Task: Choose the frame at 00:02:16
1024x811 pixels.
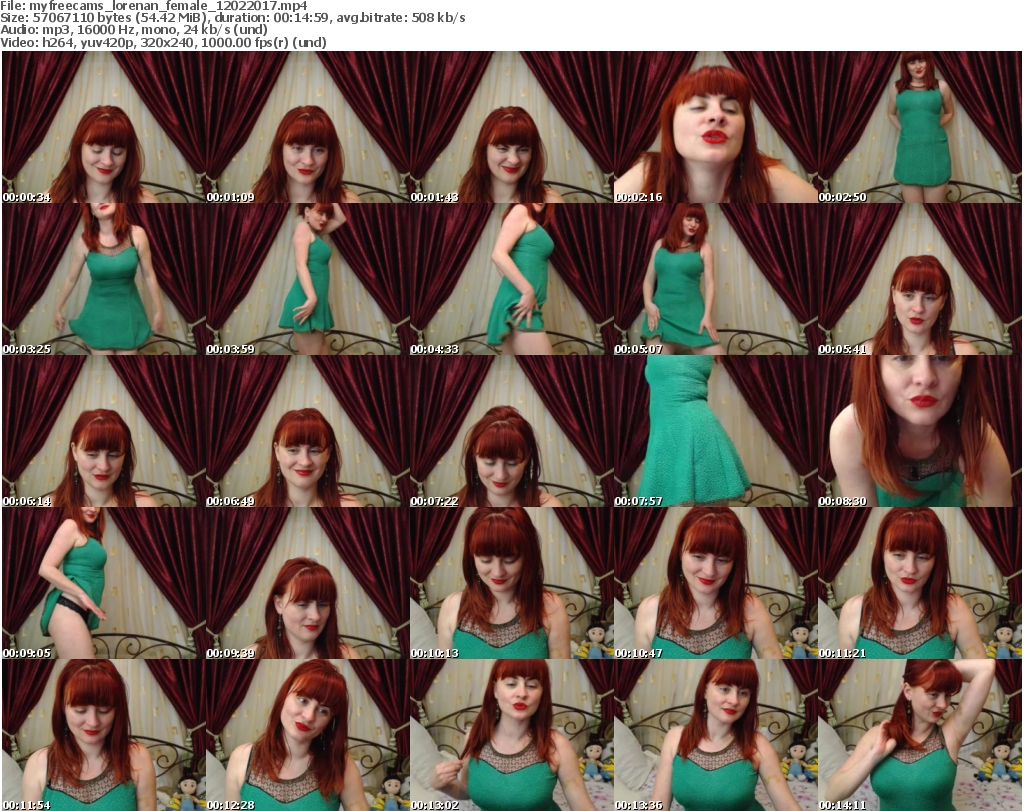Action: click(715, 127)
